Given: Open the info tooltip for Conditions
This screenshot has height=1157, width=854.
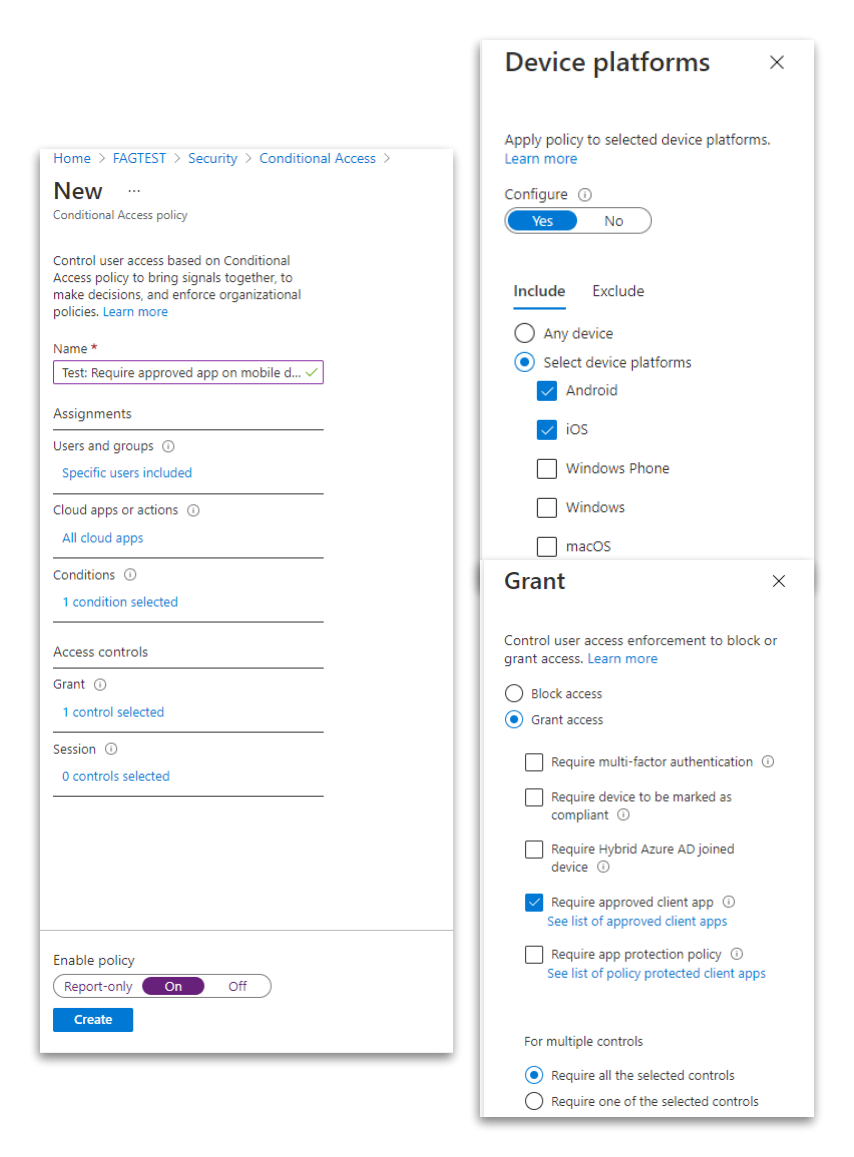Looking at the screenshot, I should pos(130,575).
